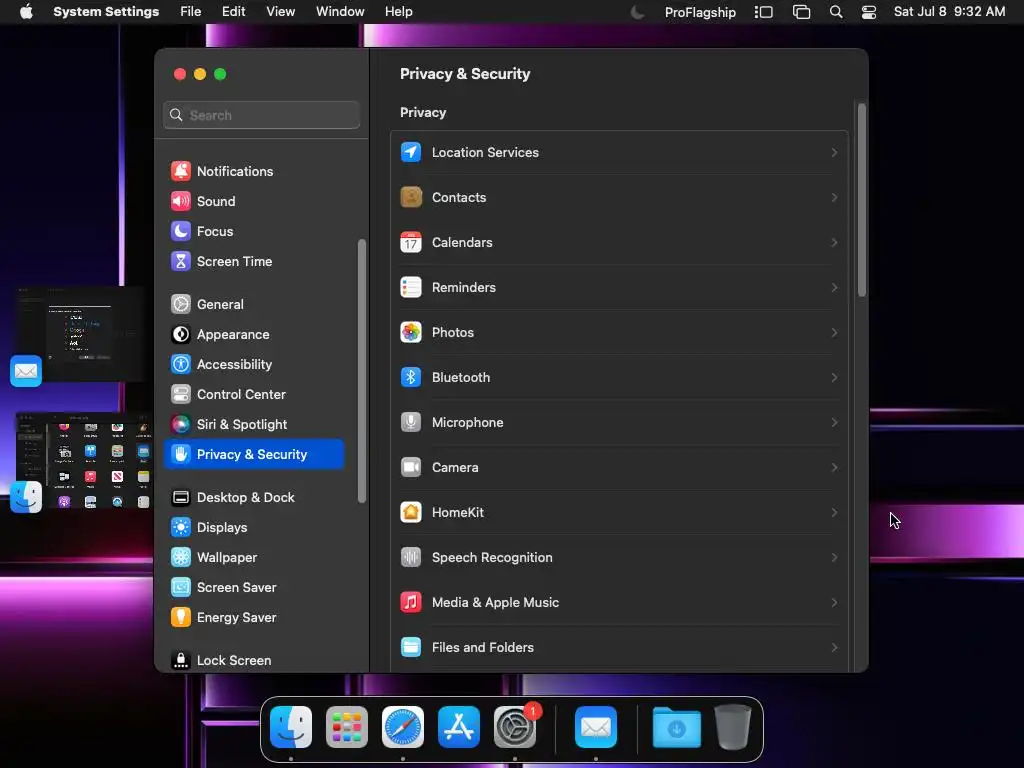
Task: Expand Contacts row chevron
Action: 834,197
